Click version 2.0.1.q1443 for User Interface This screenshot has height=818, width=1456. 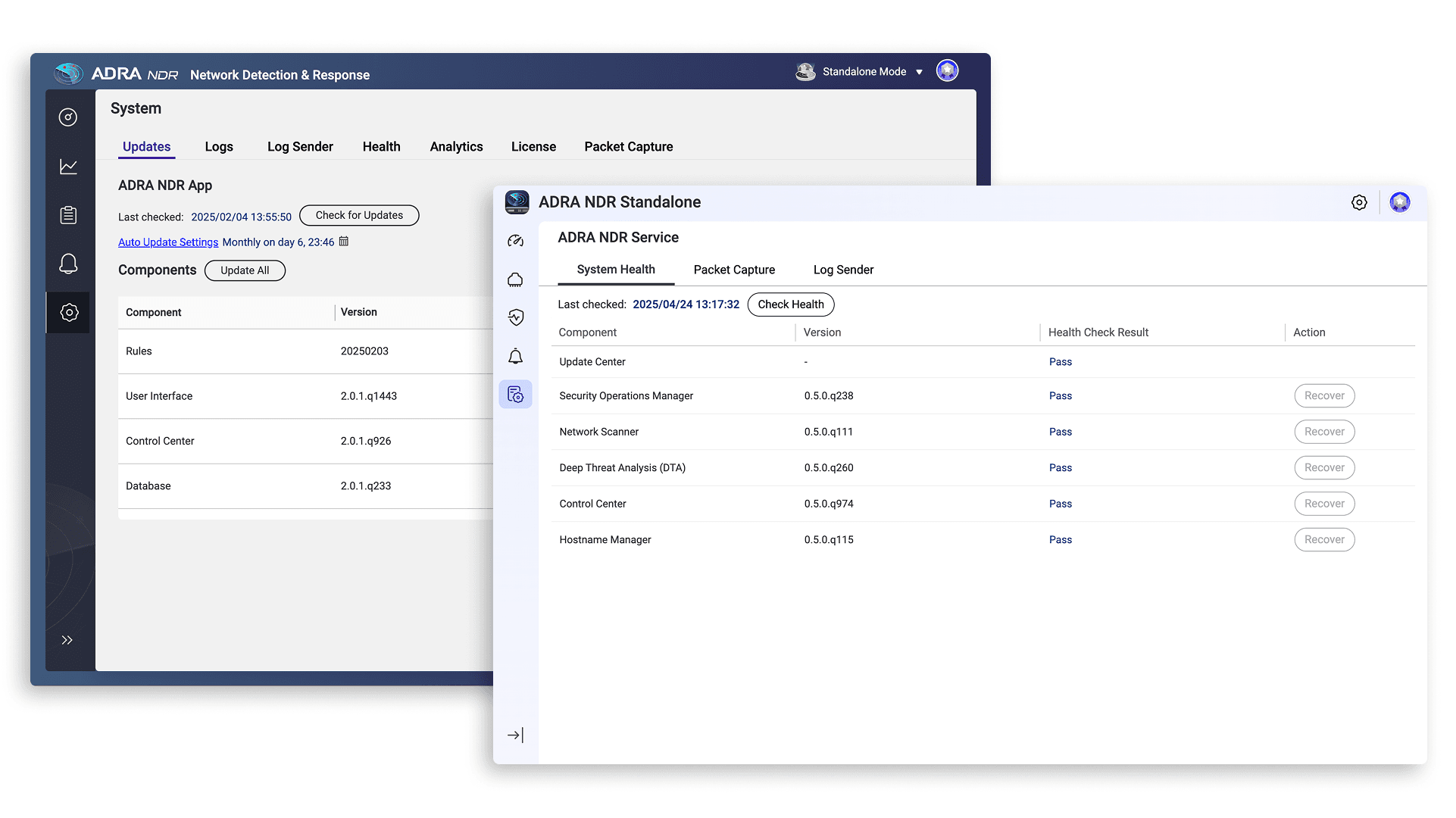pyautogui.click(x=369, y=396)
